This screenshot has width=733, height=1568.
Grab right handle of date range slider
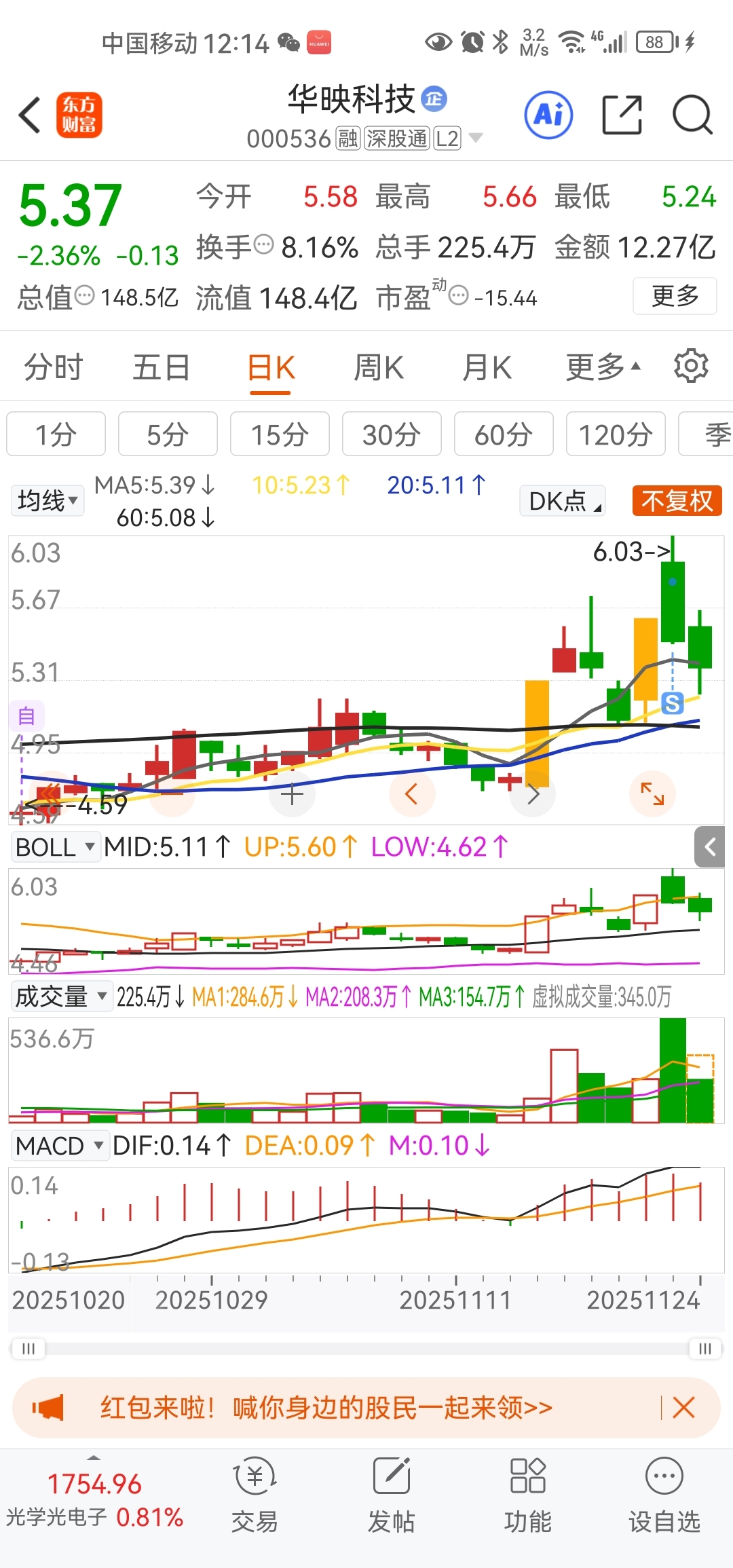tap(704, 1349)
